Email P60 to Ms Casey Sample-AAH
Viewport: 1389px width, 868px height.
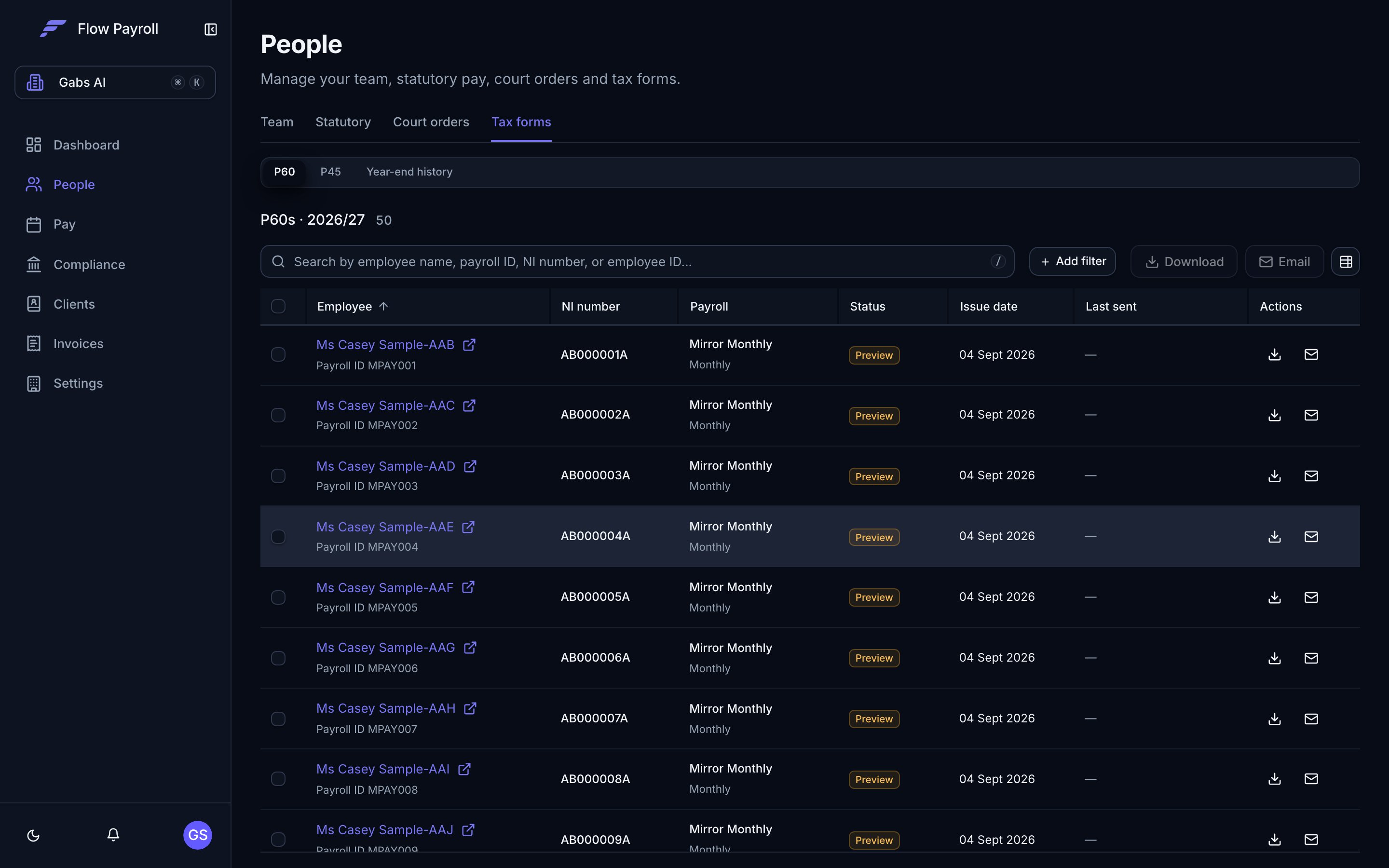(x=1311, y=719)
